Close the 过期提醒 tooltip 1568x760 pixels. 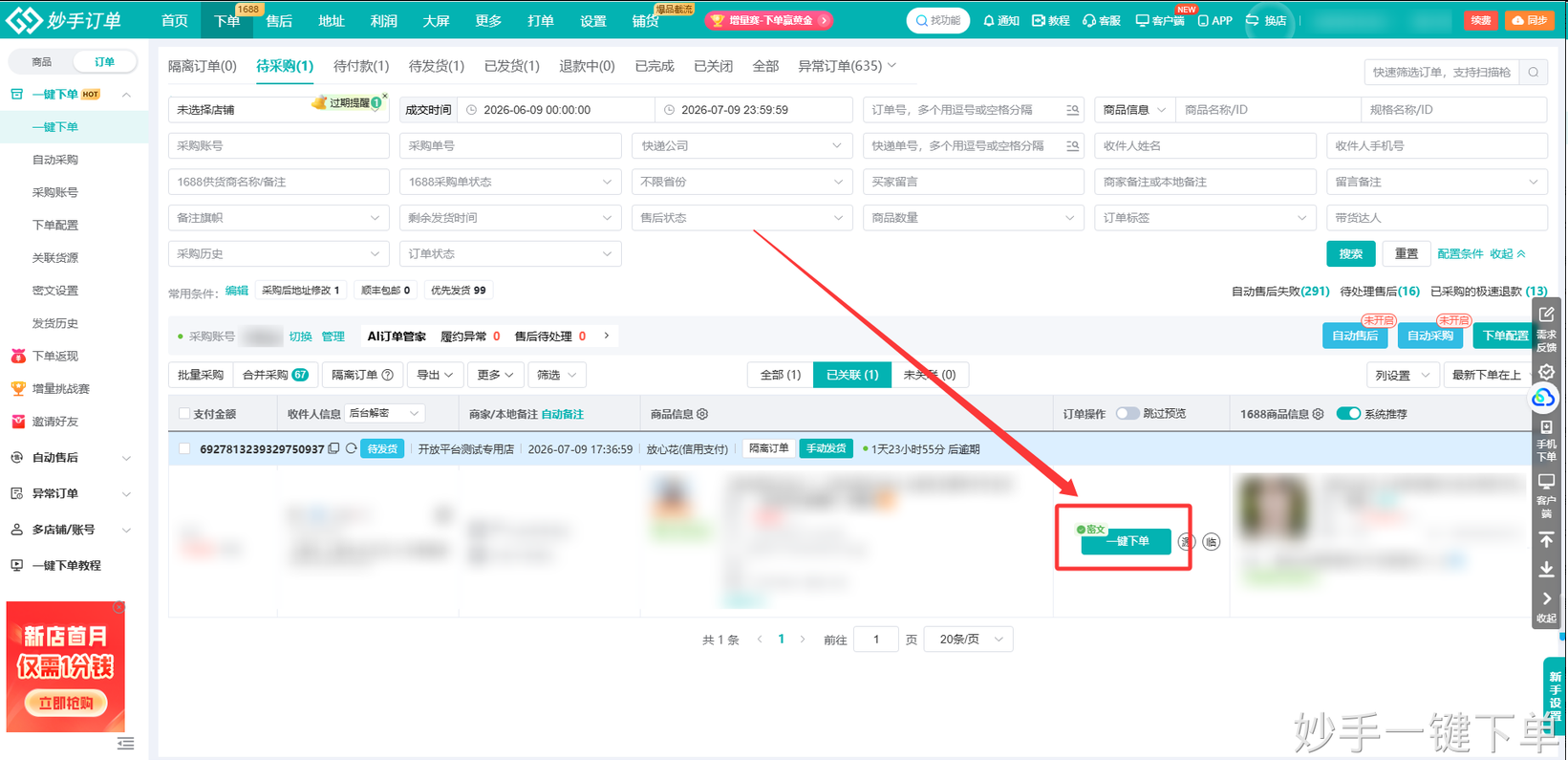click(x=384, y=97)
